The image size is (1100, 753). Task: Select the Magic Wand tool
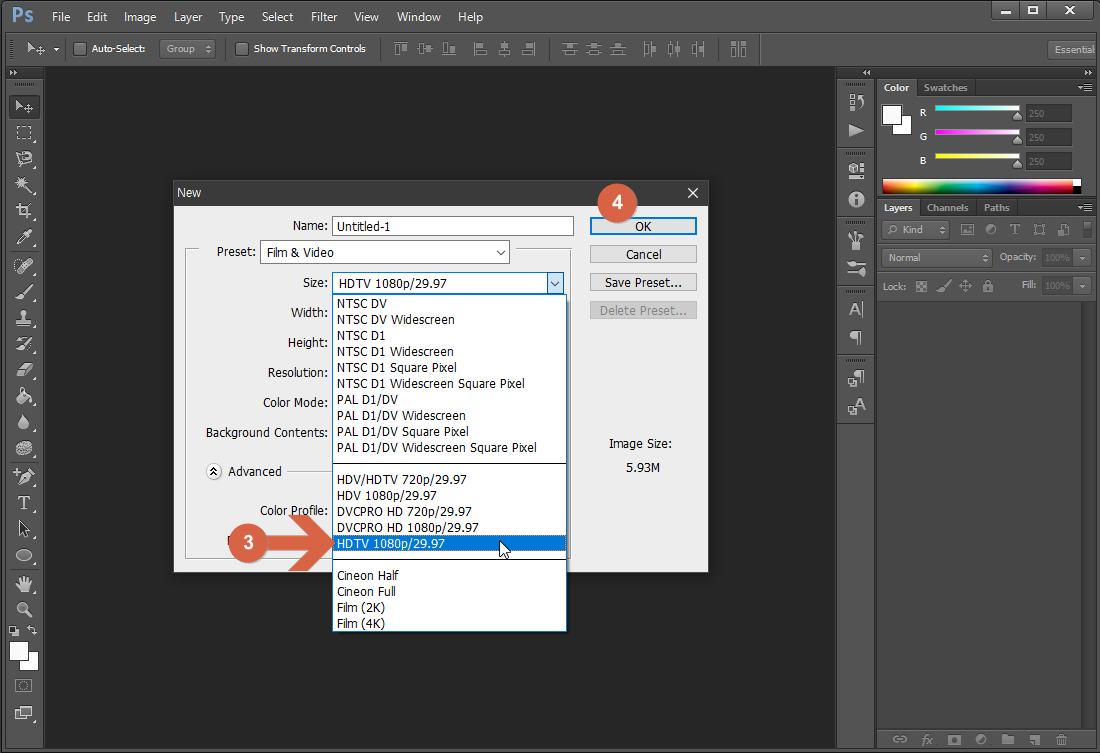[25, 185]
